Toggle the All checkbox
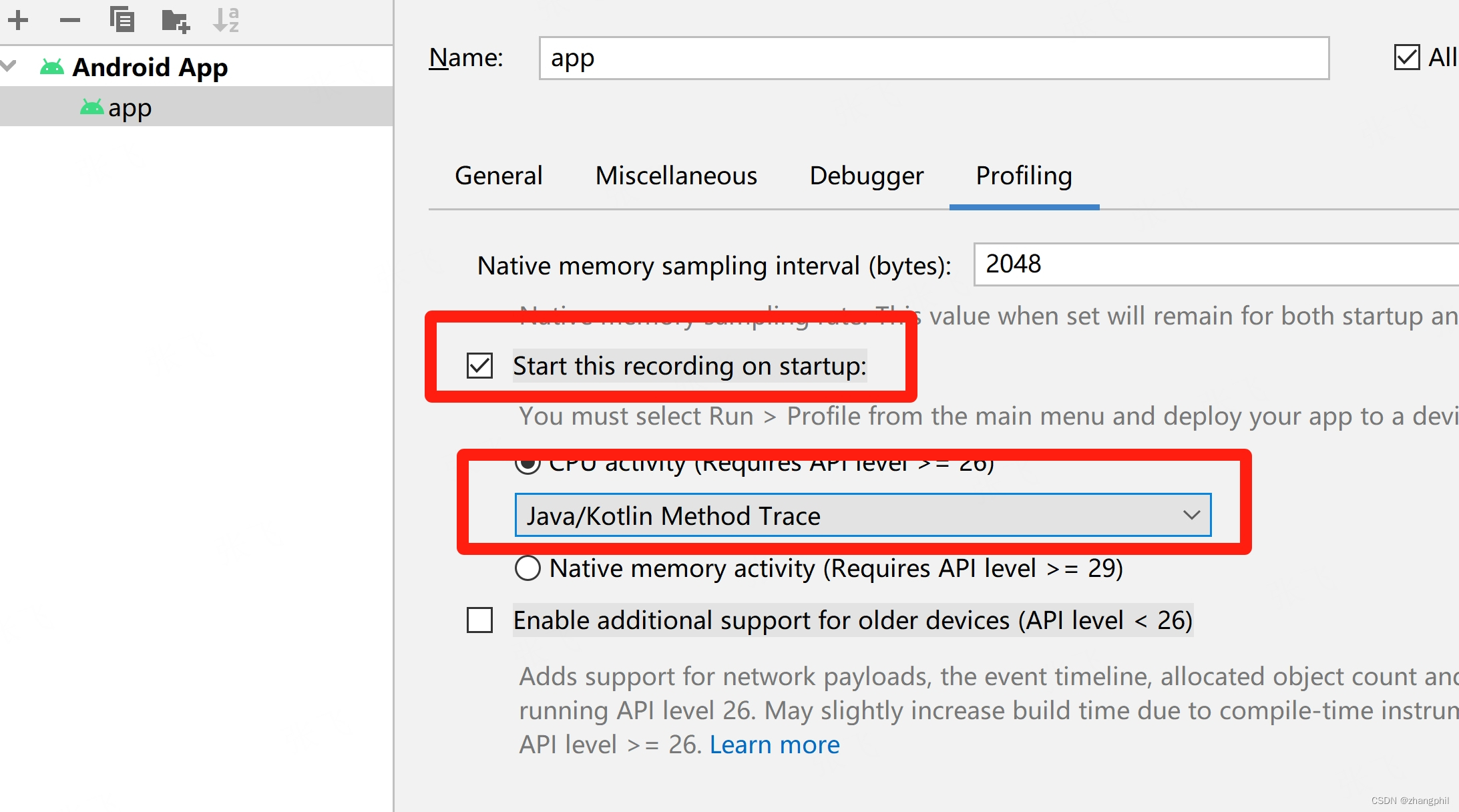Screen dimensions: 1459x812 point(1406,58)
